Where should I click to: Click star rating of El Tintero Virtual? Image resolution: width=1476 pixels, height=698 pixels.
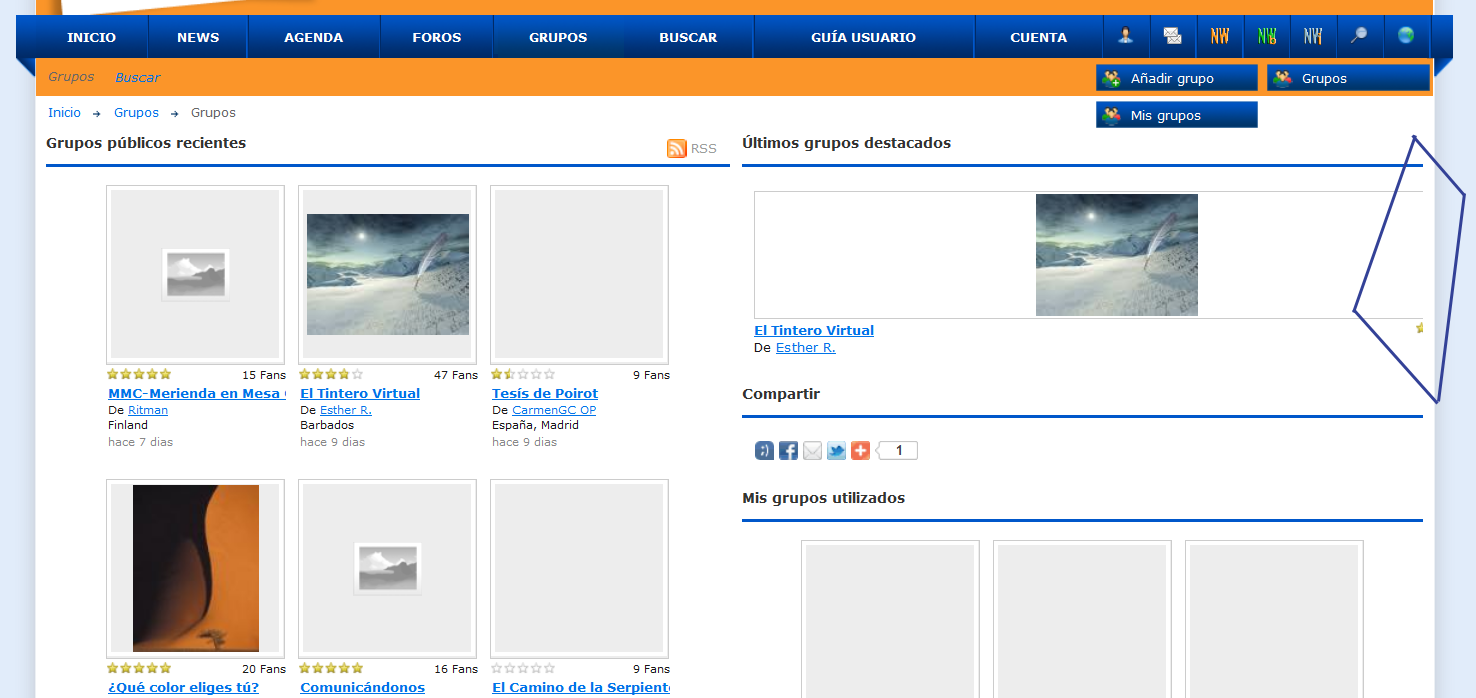pyautogui.click(x=331, y=375)
